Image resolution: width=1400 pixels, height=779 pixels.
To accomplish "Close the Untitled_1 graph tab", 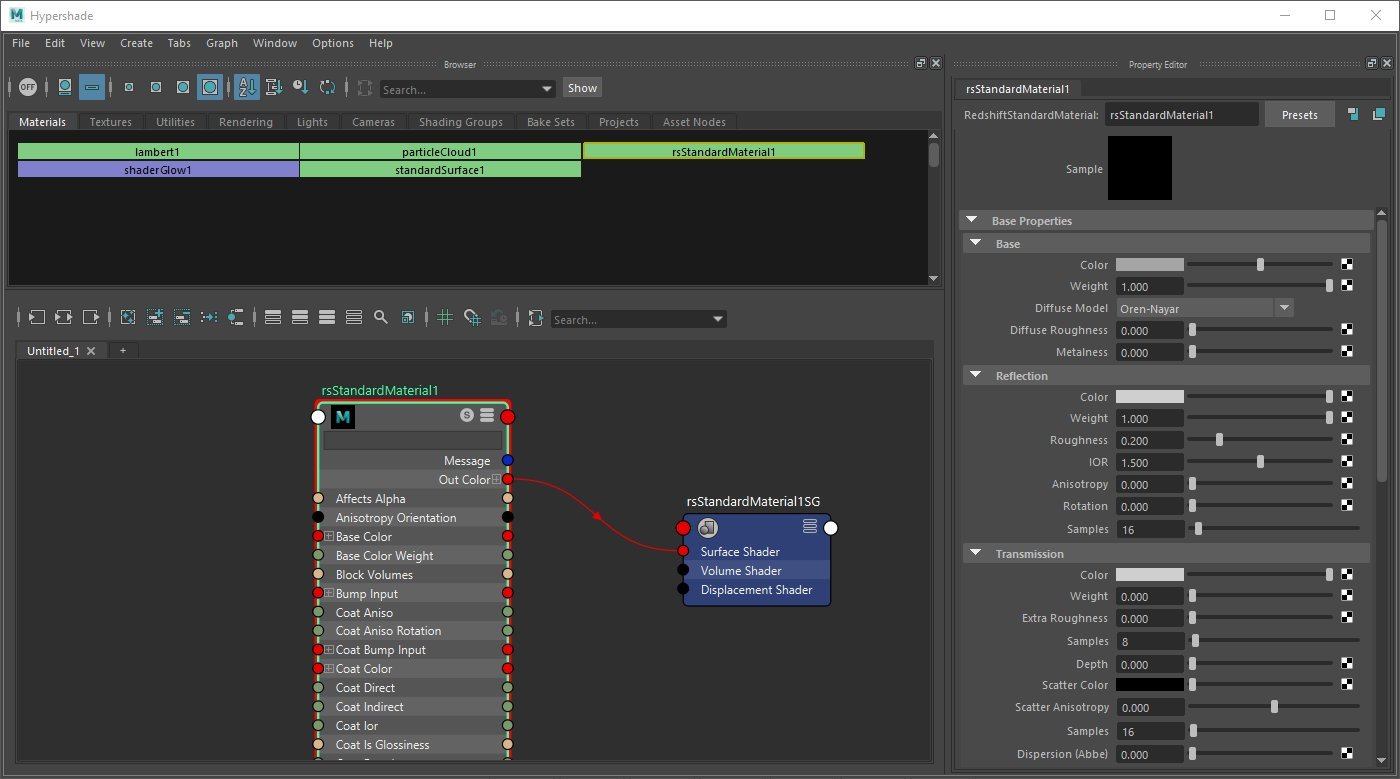I will pos(91,351).
